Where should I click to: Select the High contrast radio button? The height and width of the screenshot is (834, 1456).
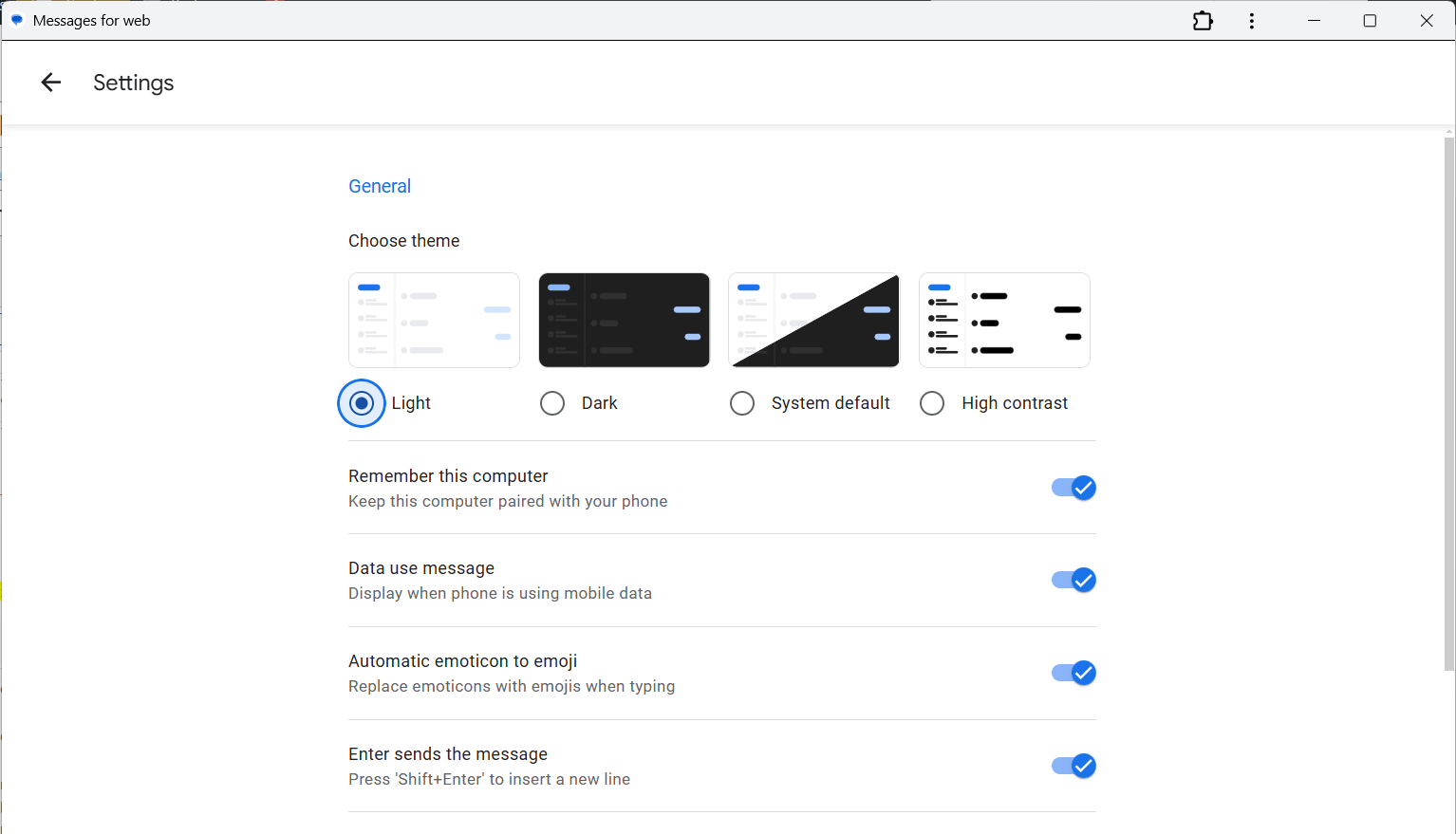932,403
